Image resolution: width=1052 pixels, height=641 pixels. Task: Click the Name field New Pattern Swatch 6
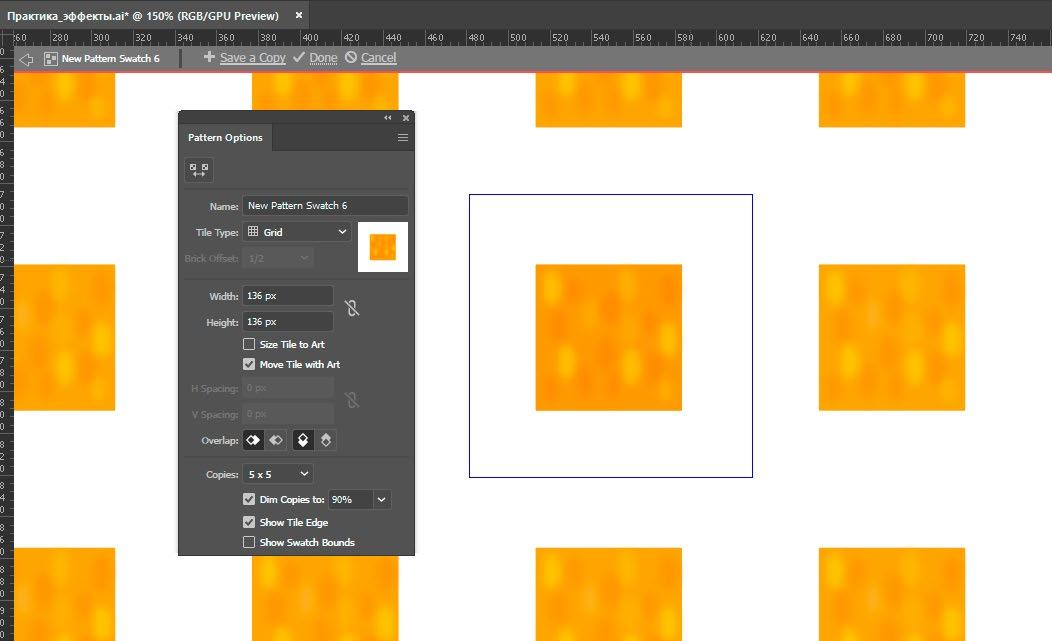click(325, 205)
